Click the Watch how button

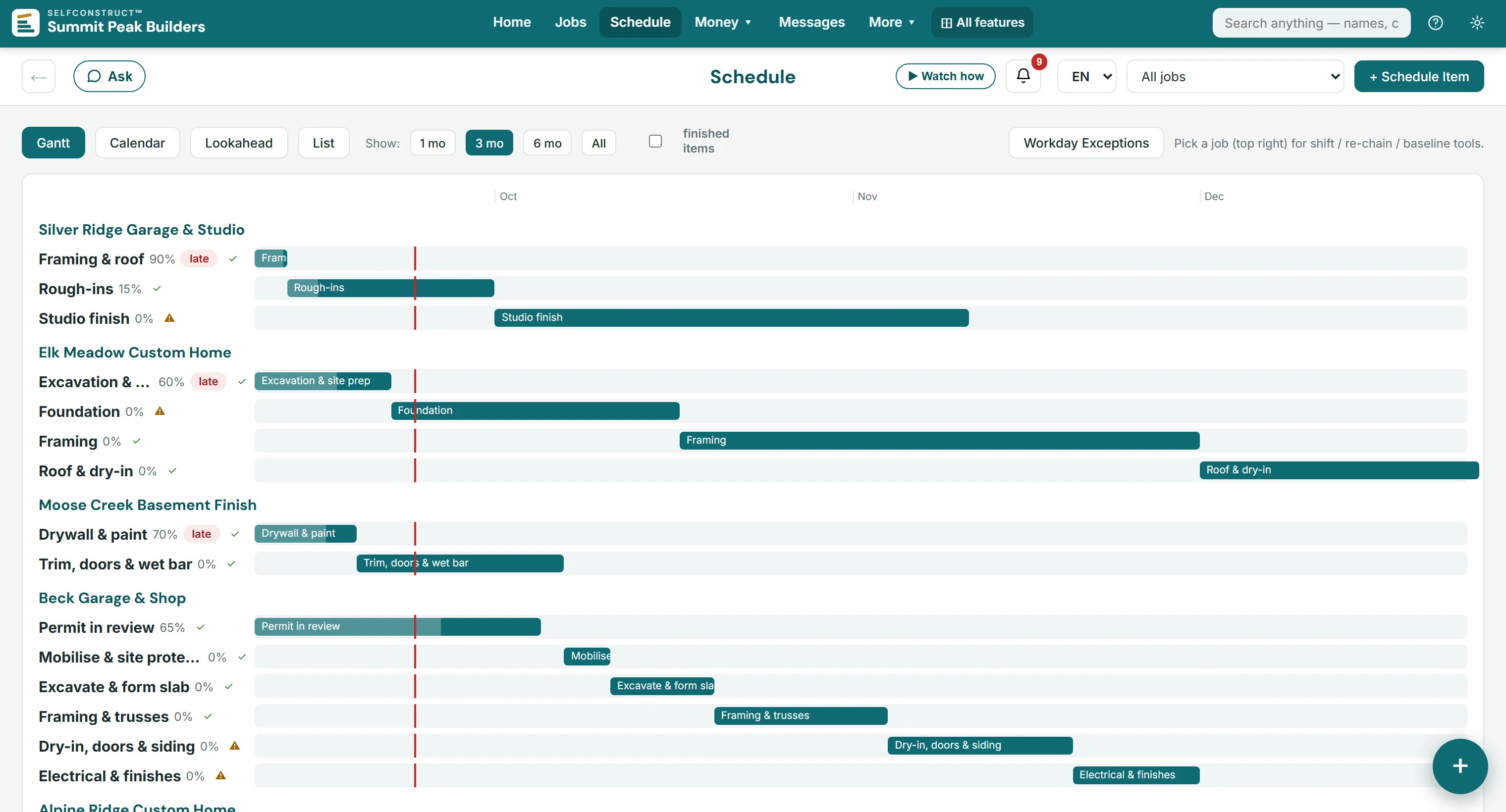click(x=945, y=76)
